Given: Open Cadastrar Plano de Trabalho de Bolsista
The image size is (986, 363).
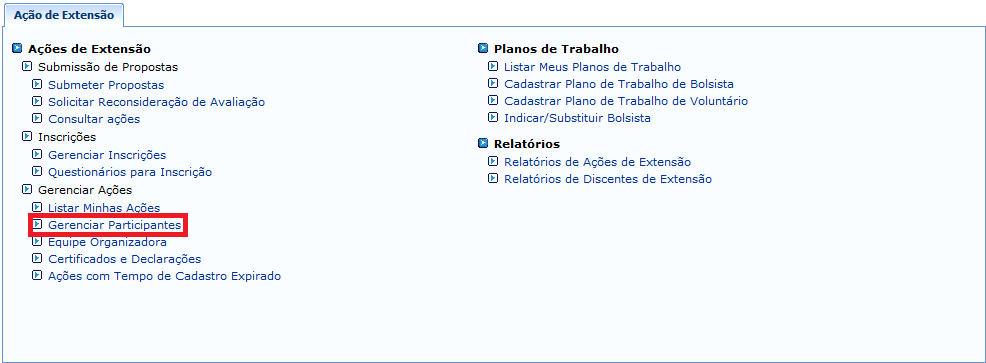Looking at the screenshot, I should [619, 84].
